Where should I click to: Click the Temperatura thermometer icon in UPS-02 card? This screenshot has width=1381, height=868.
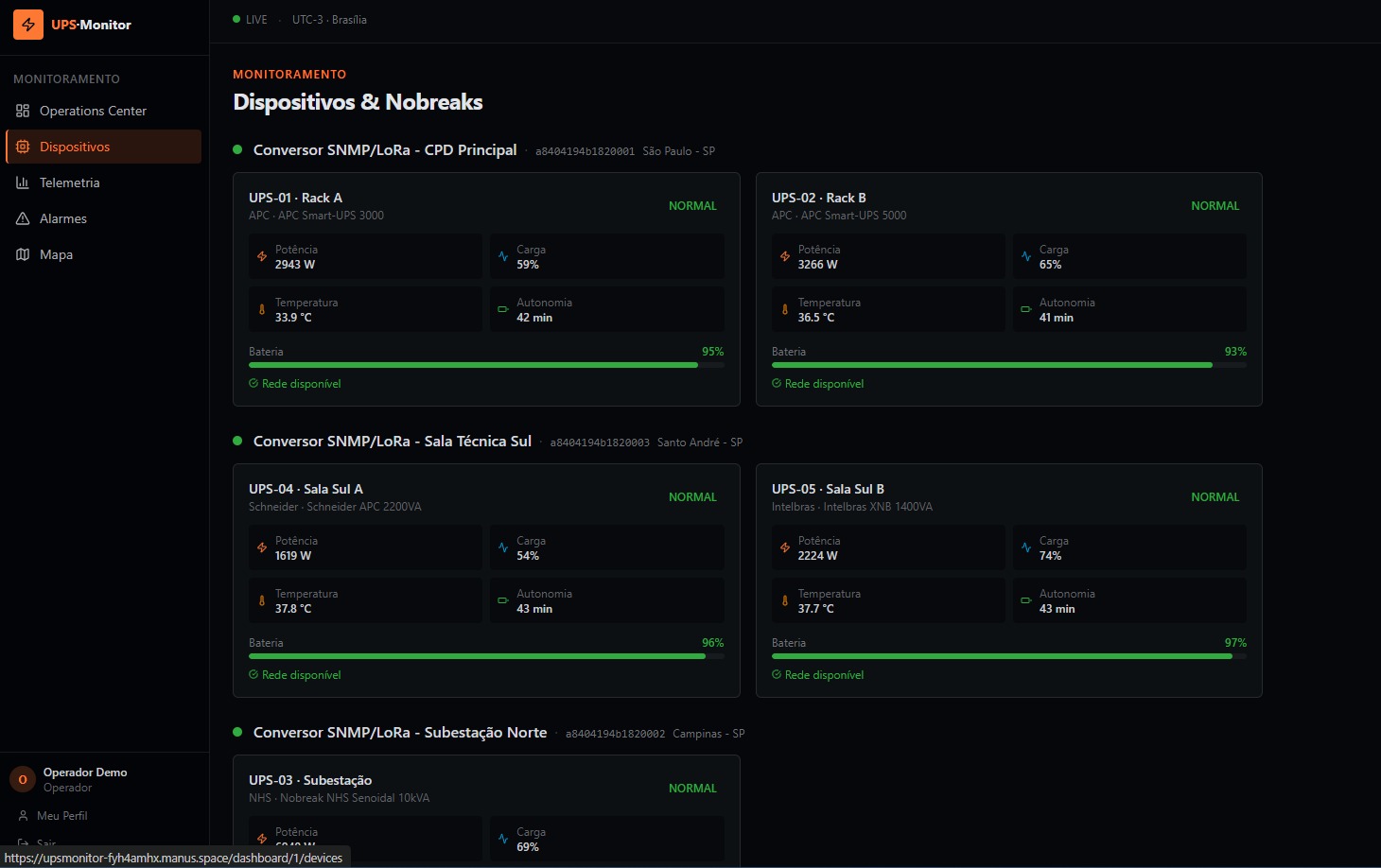pyautogui.click(x=785, y=309)
